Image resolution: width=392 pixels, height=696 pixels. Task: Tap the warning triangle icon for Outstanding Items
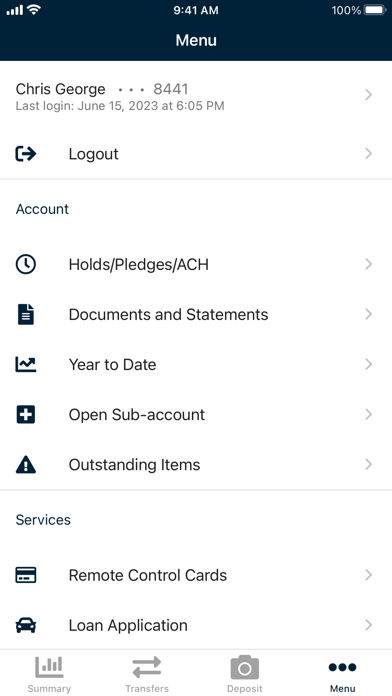[x=26, y=465]
